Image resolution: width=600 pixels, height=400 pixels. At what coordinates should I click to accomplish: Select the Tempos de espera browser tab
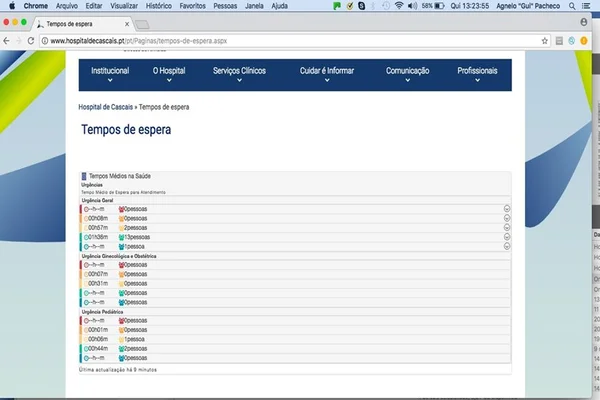82,24
